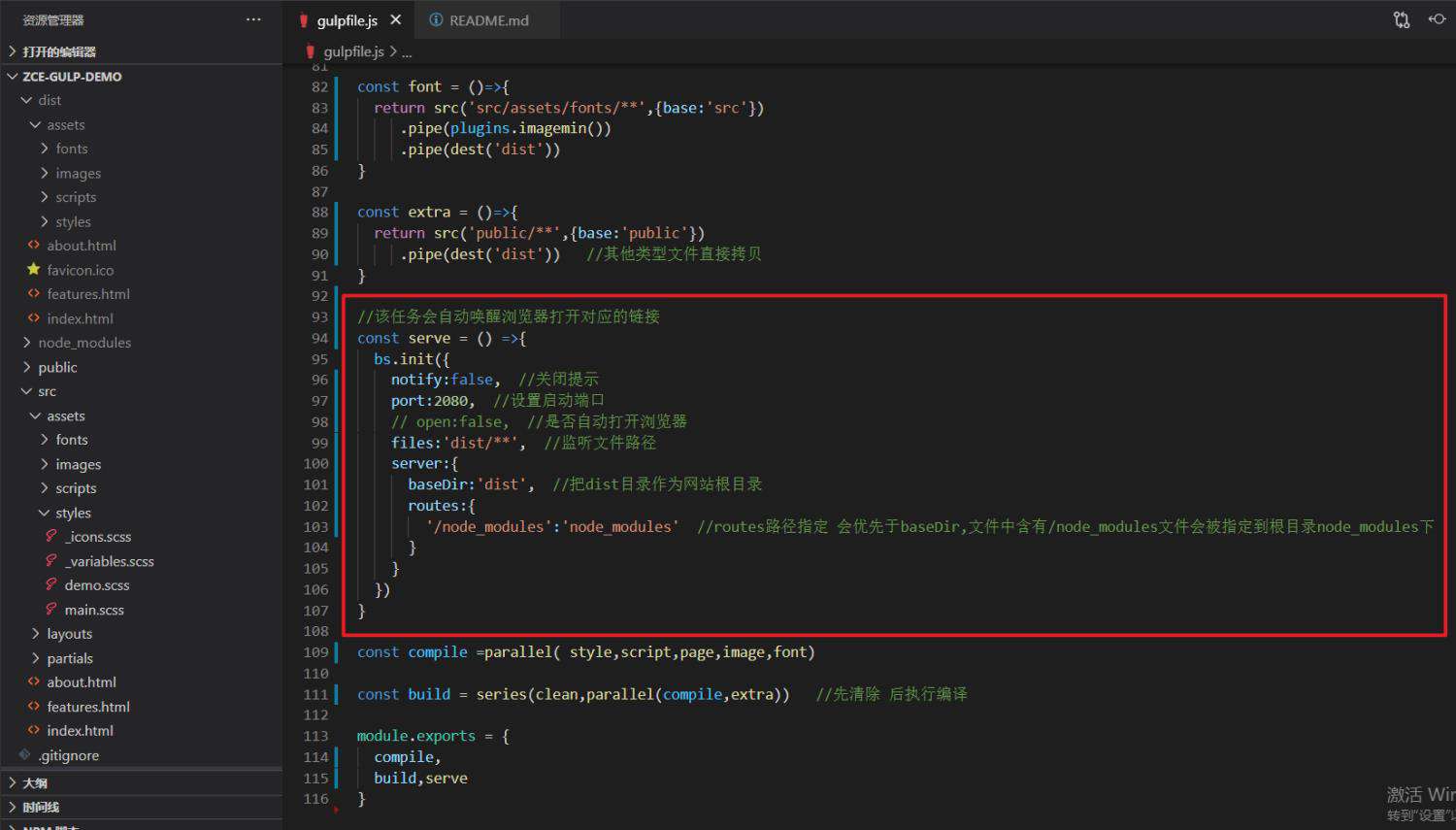The height and width of the screenshot is (830, 1456).
Task: Click 'const compile' on line 109
Action: [413, 652]
